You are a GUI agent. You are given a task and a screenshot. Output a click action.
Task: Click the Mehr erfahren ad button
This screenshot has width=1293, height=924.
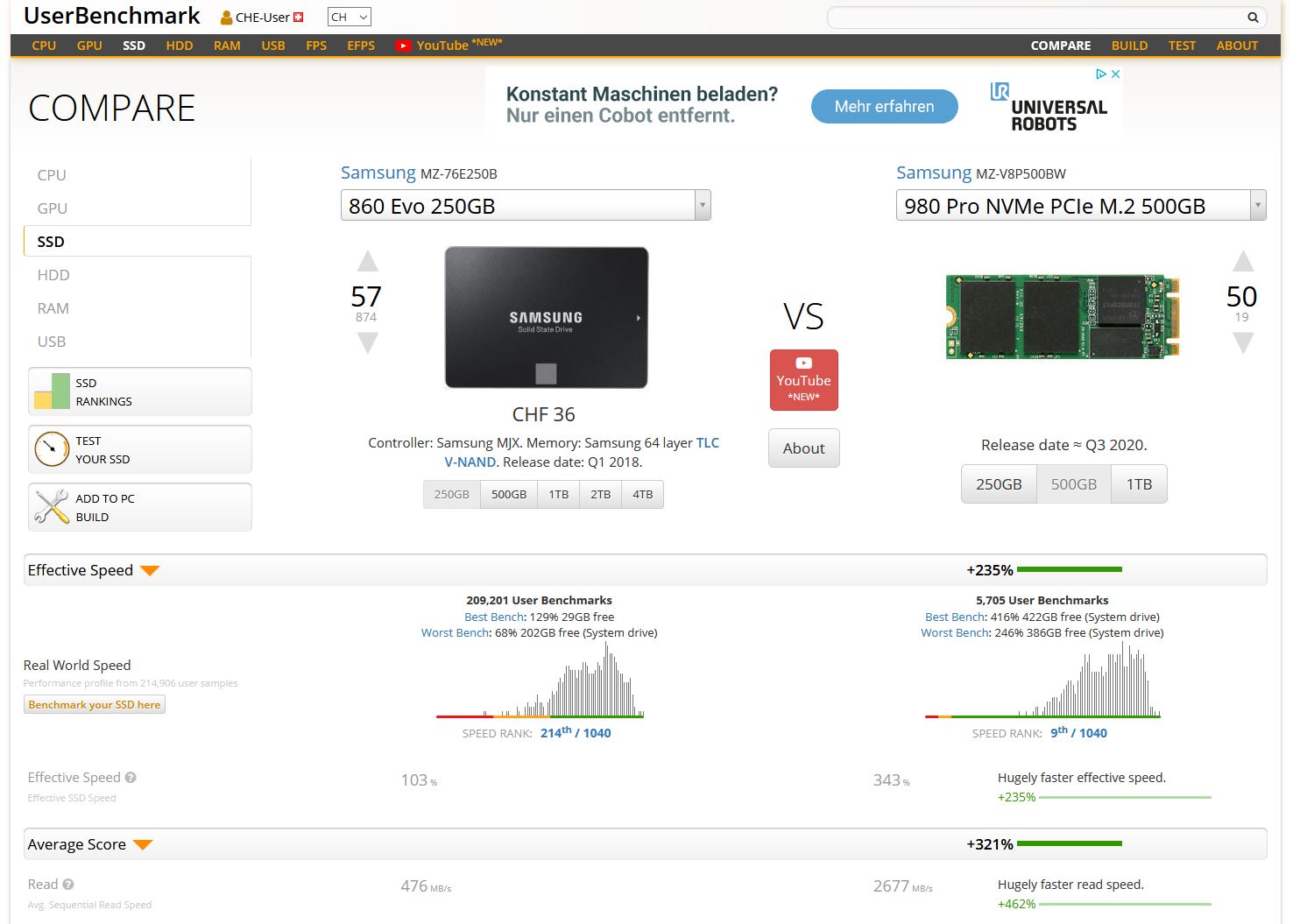(884, 106)
